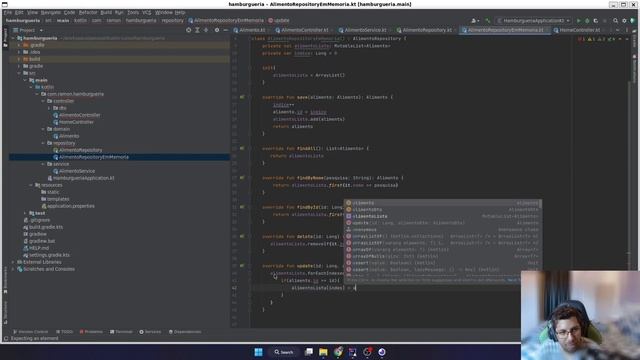Choose alimentoLista suggestion in completion popup

pyautogui.click(x=443, y=216)
